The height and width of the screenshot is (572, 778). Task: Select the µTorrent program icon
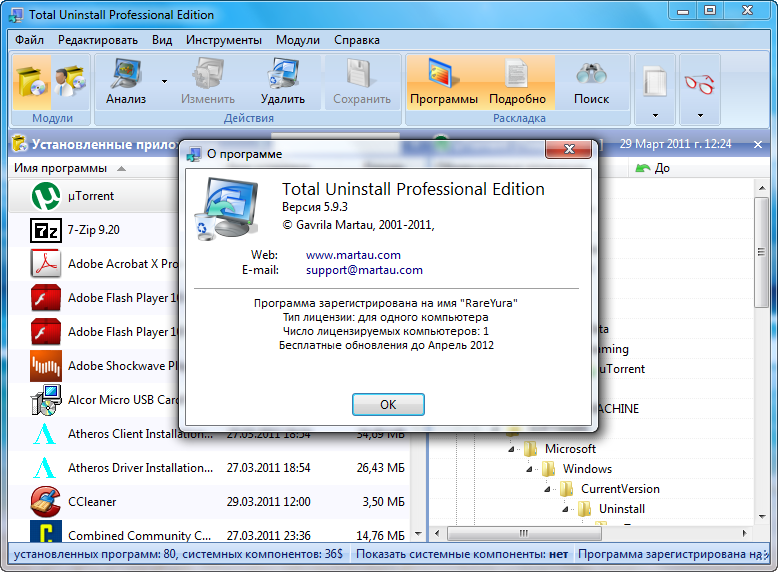(x=46, y=195)
